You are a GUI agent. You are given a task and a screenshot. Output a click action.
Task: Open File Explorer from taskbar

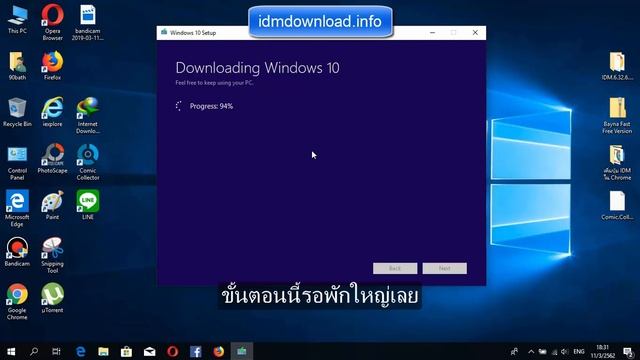tap(103, 351)
